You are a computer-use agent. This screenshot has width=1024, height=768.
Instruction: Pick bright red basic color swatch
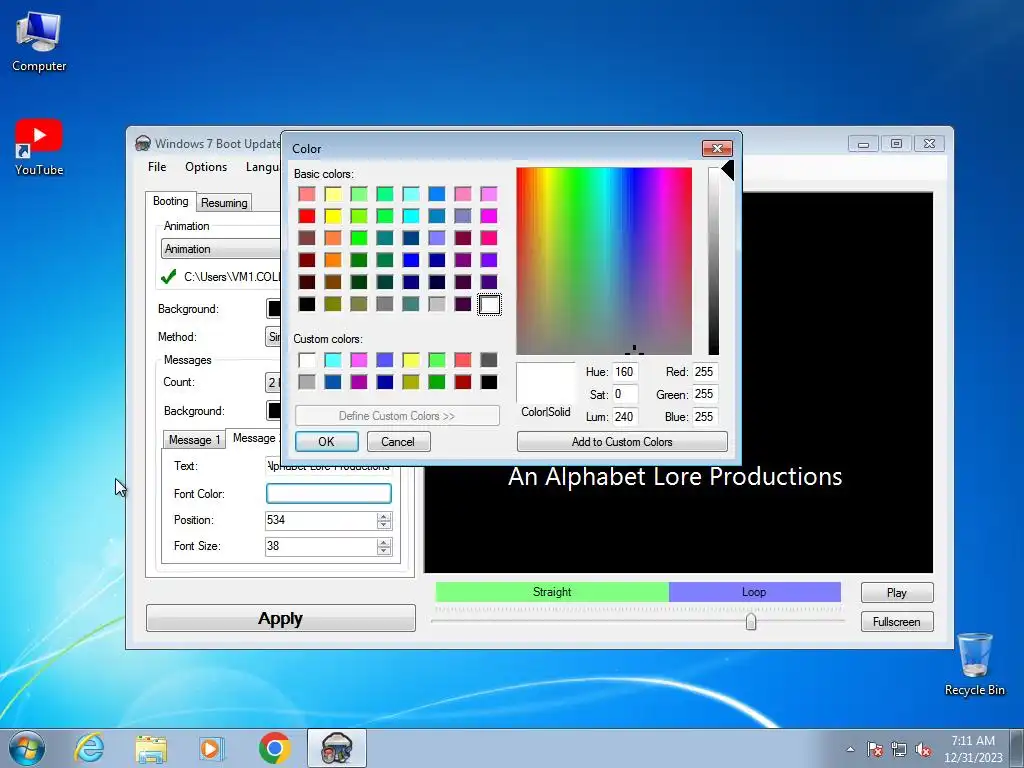coord(307,216)
